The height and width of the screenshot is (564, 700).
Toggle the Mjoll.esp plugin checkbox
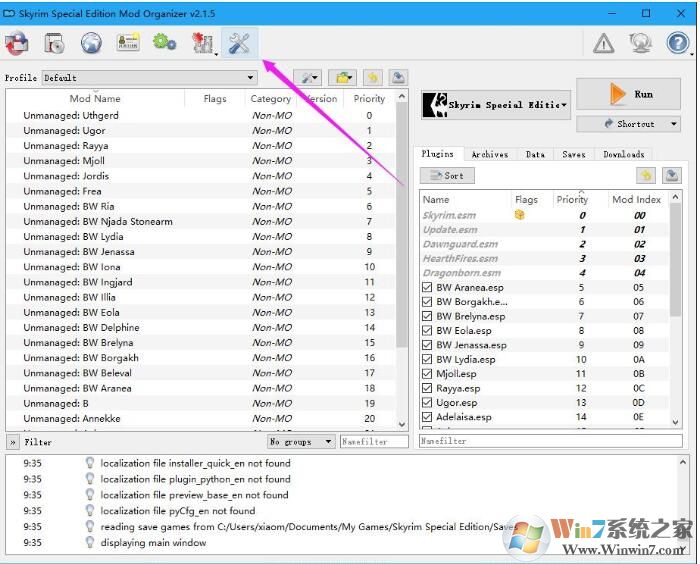tap(427, 372)
